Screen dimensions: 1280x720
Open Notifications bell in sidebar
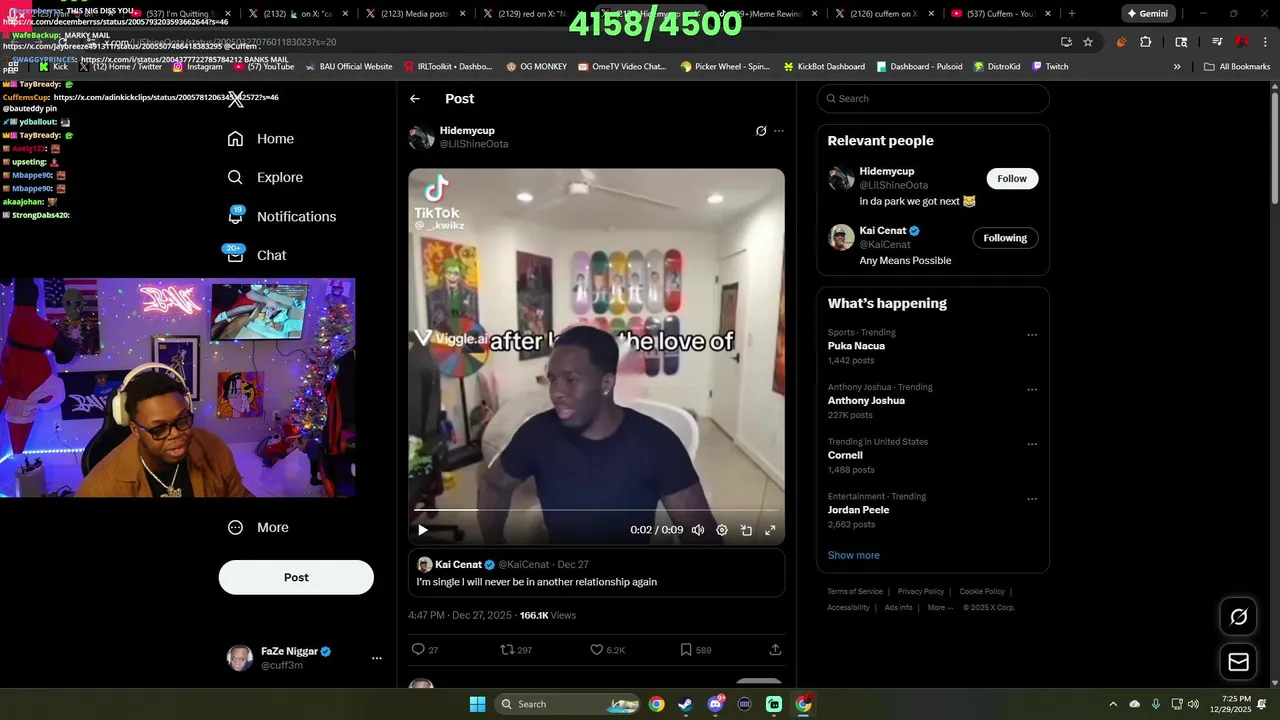[x=236, y=216]
